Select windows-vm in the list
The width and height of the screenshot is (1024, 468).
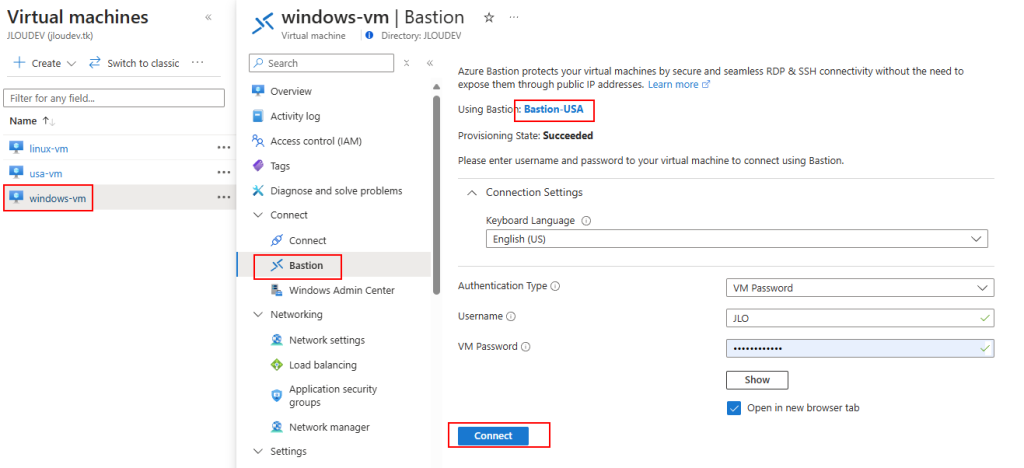coord(57,198)
